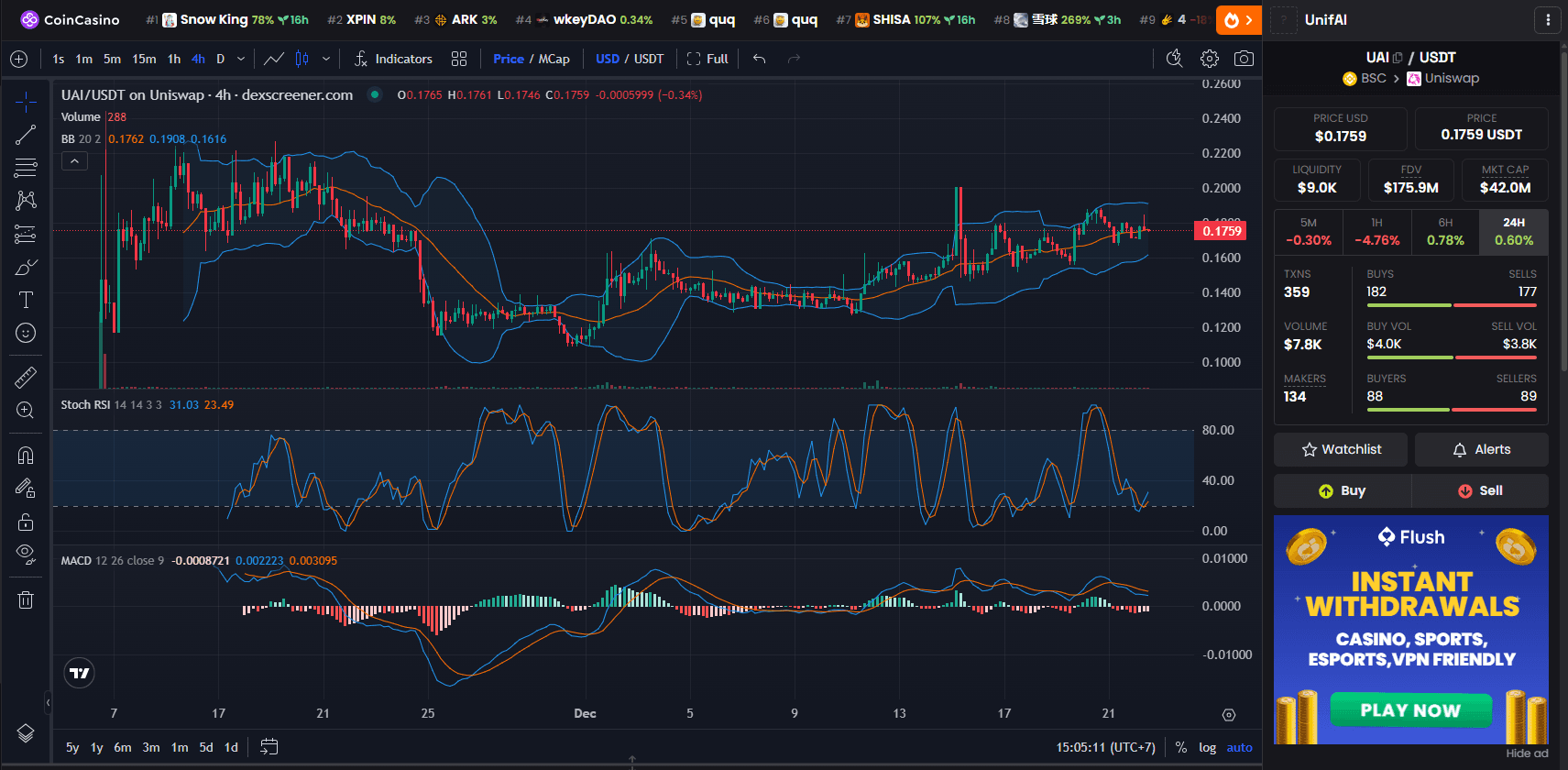Select the 6H price change tab

[1445, 232]
